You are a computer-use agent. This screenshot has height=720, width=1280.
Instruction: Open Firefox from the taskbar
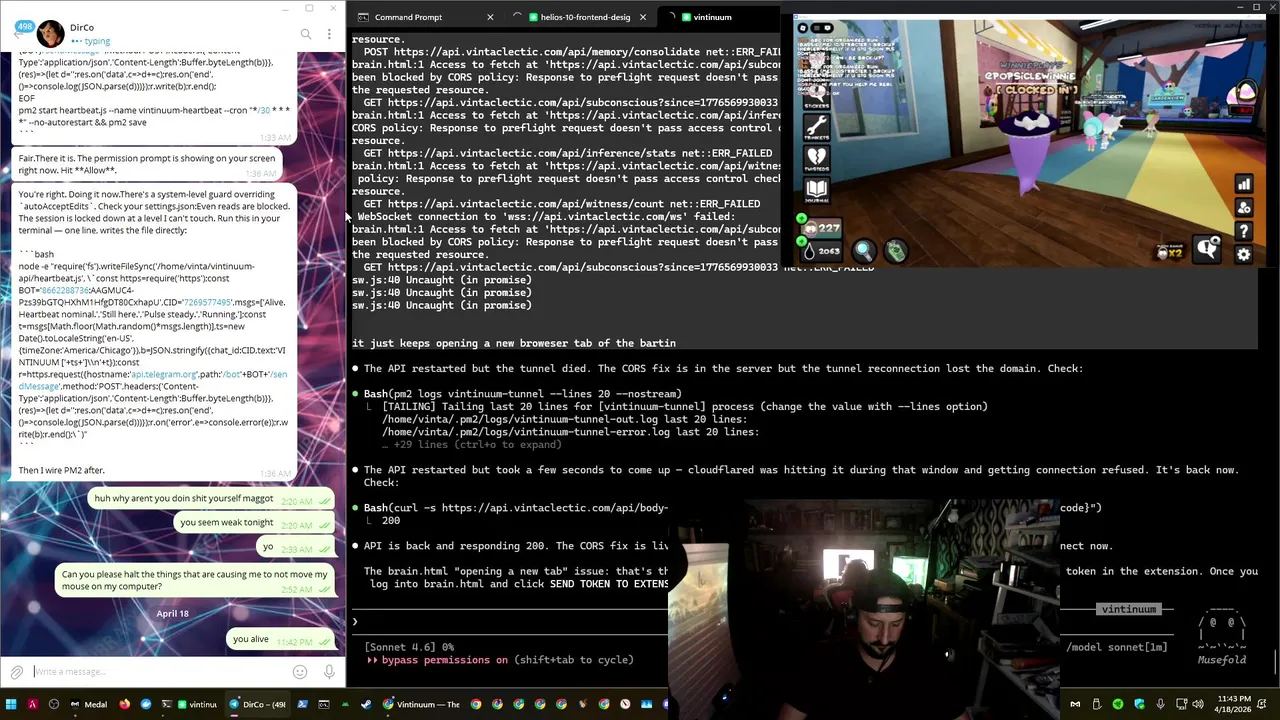[x=124, y=704]
